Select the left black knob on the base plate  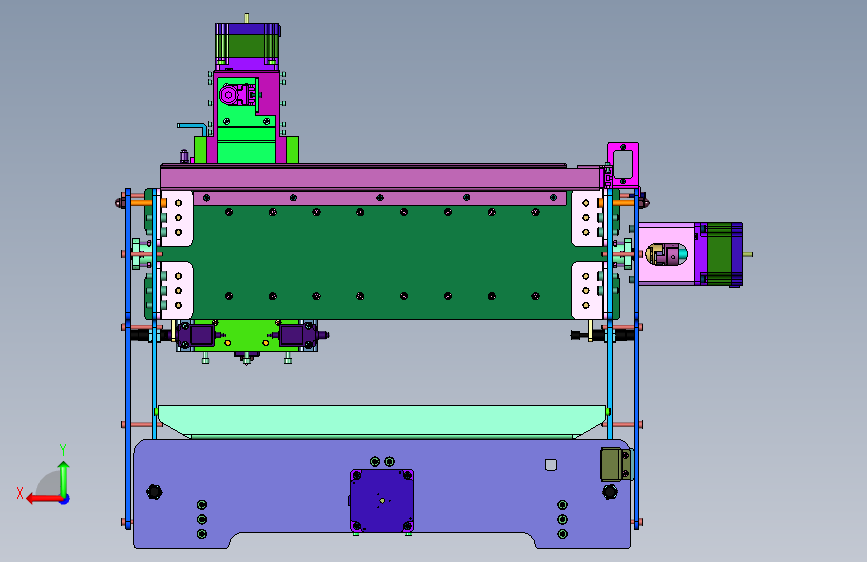click(x=154, y=491)
